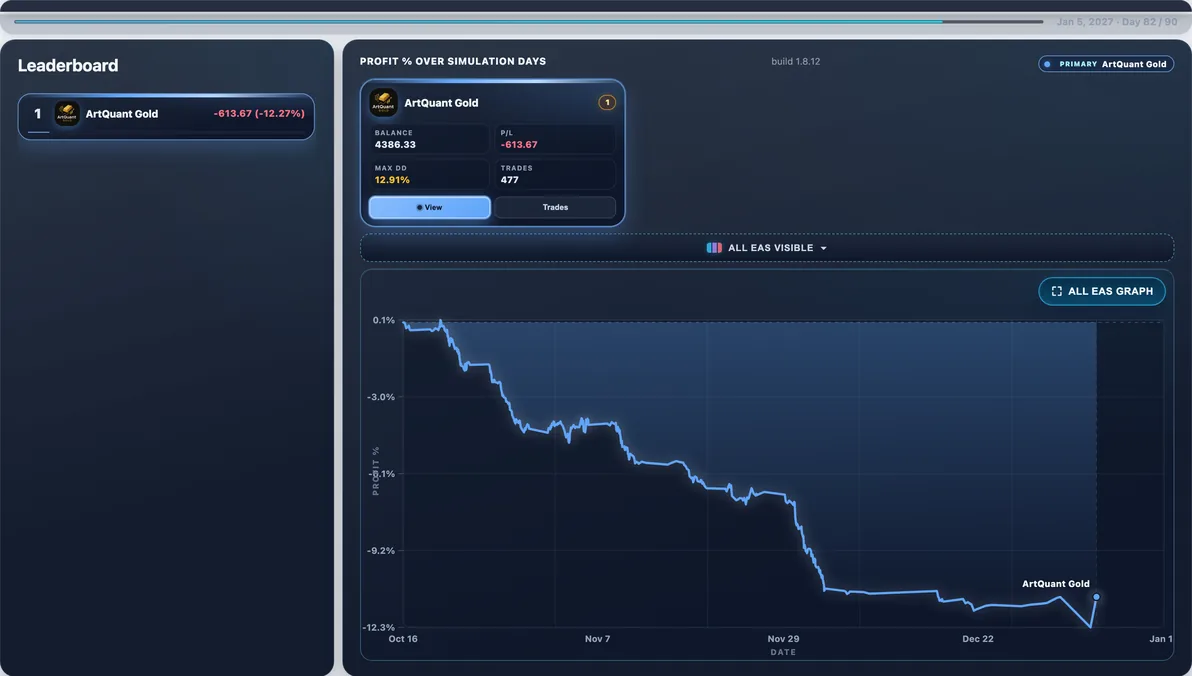
Task: Click the Primary ArtQuant Gold pill
Action: [x=1105, y=64]
